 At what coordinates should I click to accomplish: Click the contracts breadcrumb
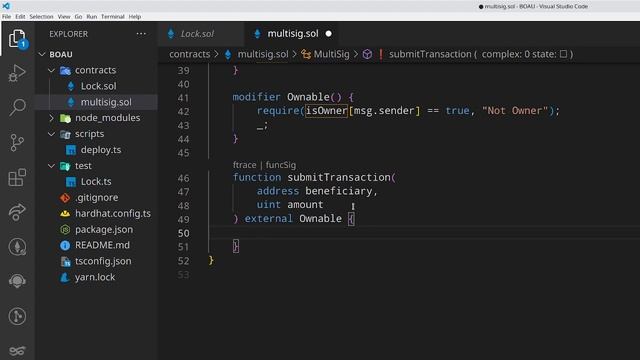click(x=189, y=54)
